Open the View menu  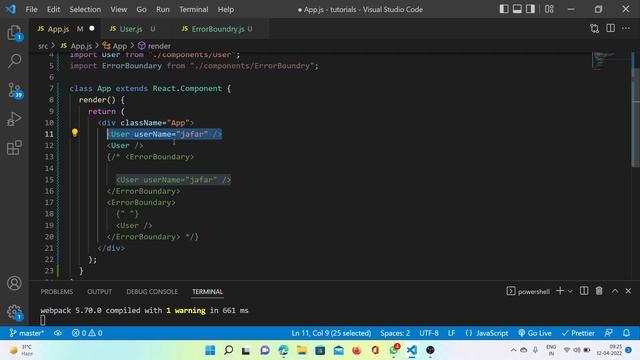[118, 9]
